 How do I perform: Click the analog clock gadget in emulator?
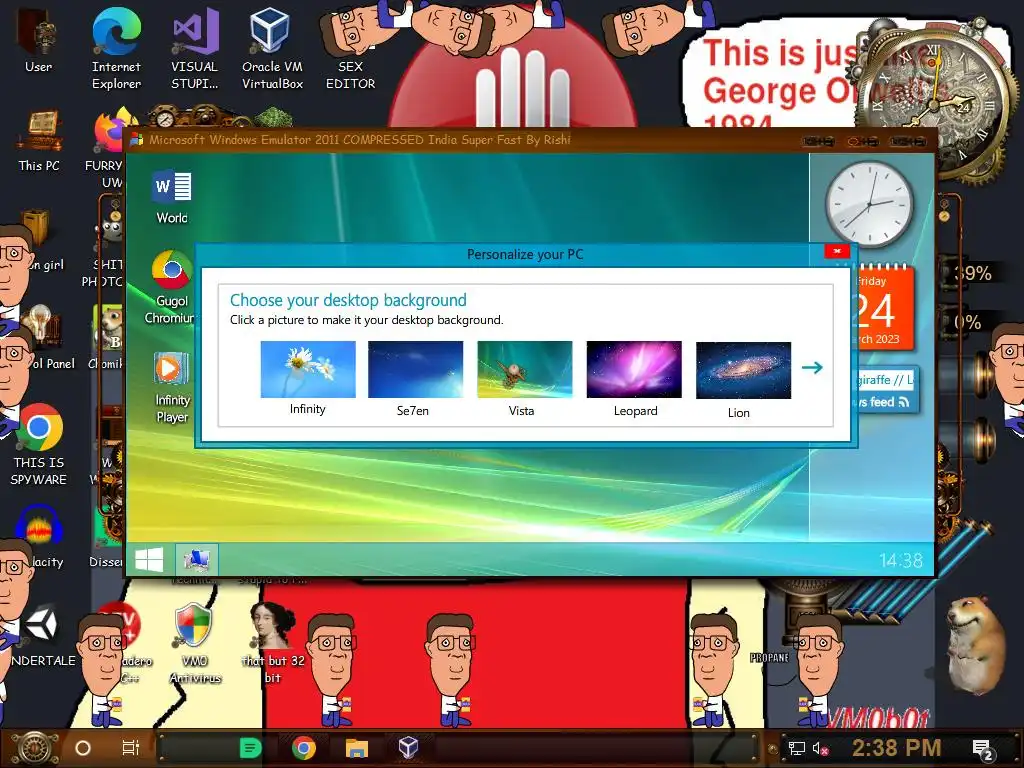coord(869,204)
